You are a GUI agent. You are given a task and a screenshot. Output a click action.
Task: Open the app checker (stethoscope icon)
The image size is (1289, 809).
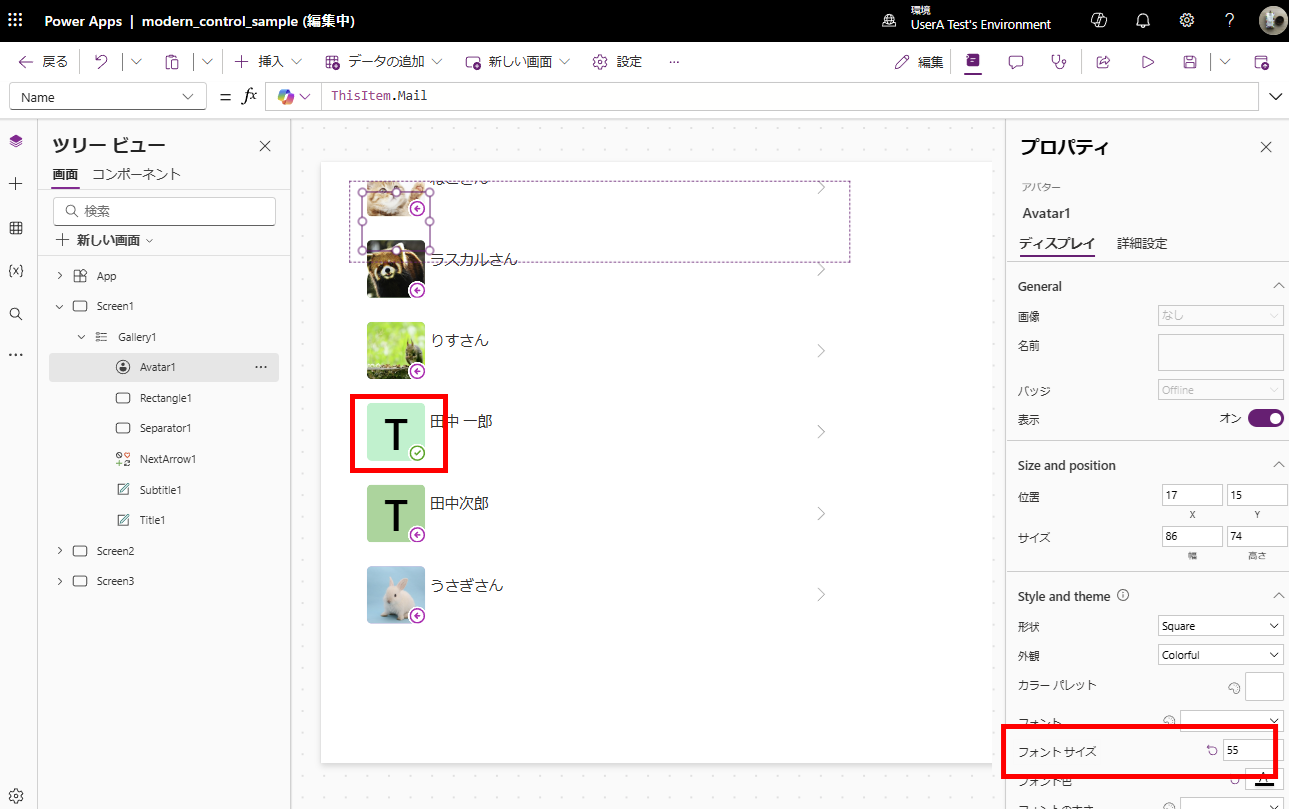1059,62
